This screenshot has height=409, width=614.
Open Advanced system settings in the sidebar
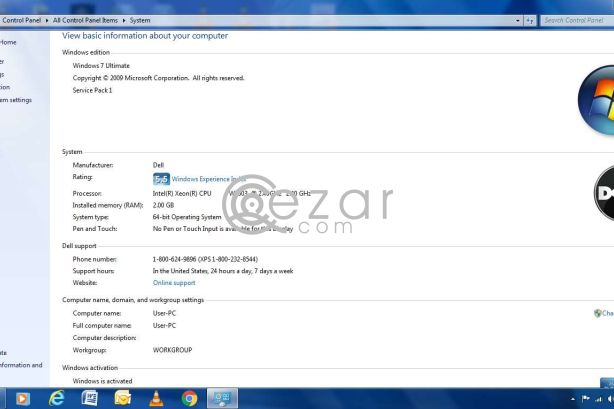[16, 100]
